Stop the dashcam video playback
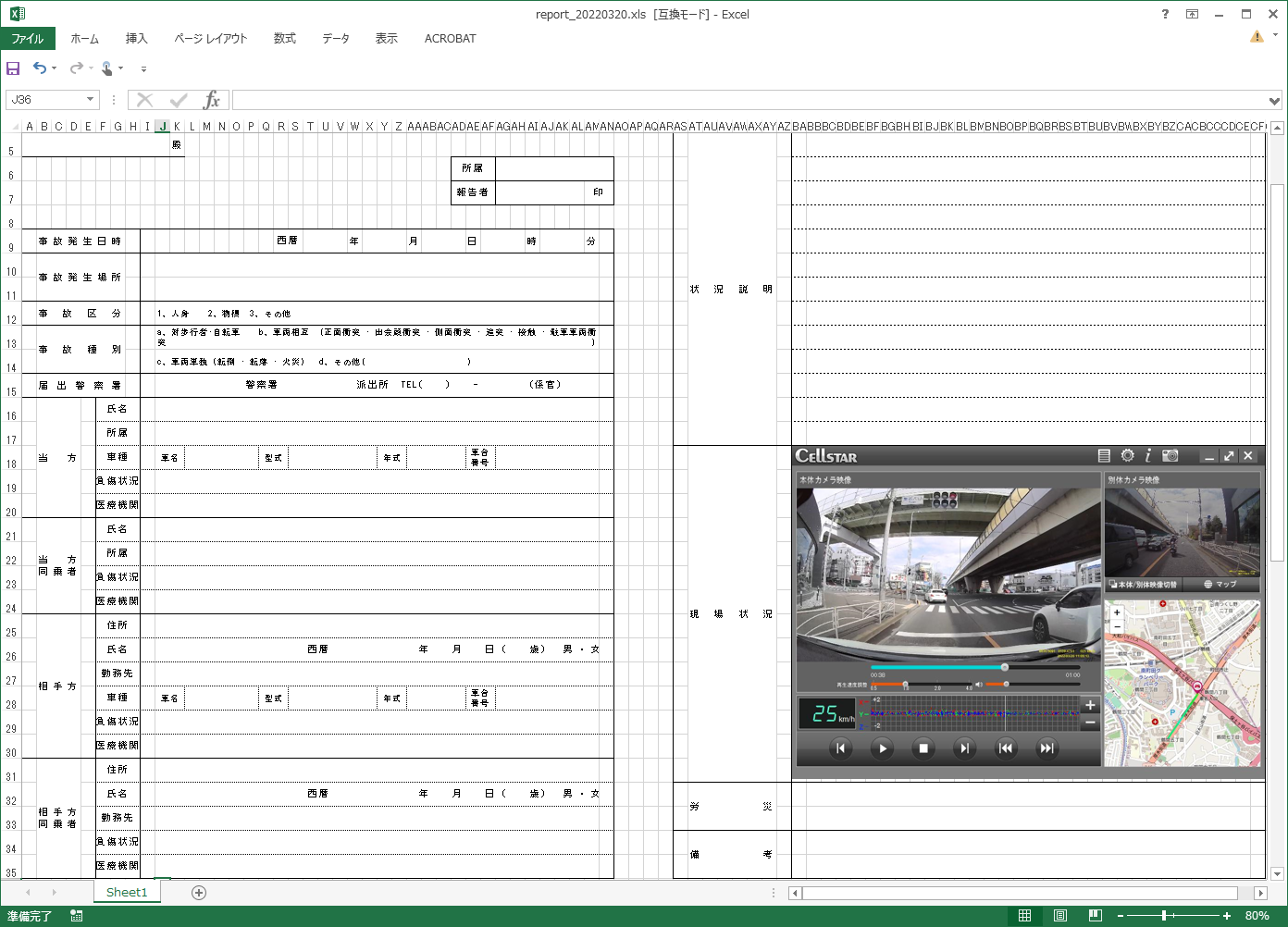Image resolution: width=1288 pixels, height=927 pixels. pos(923,748)
